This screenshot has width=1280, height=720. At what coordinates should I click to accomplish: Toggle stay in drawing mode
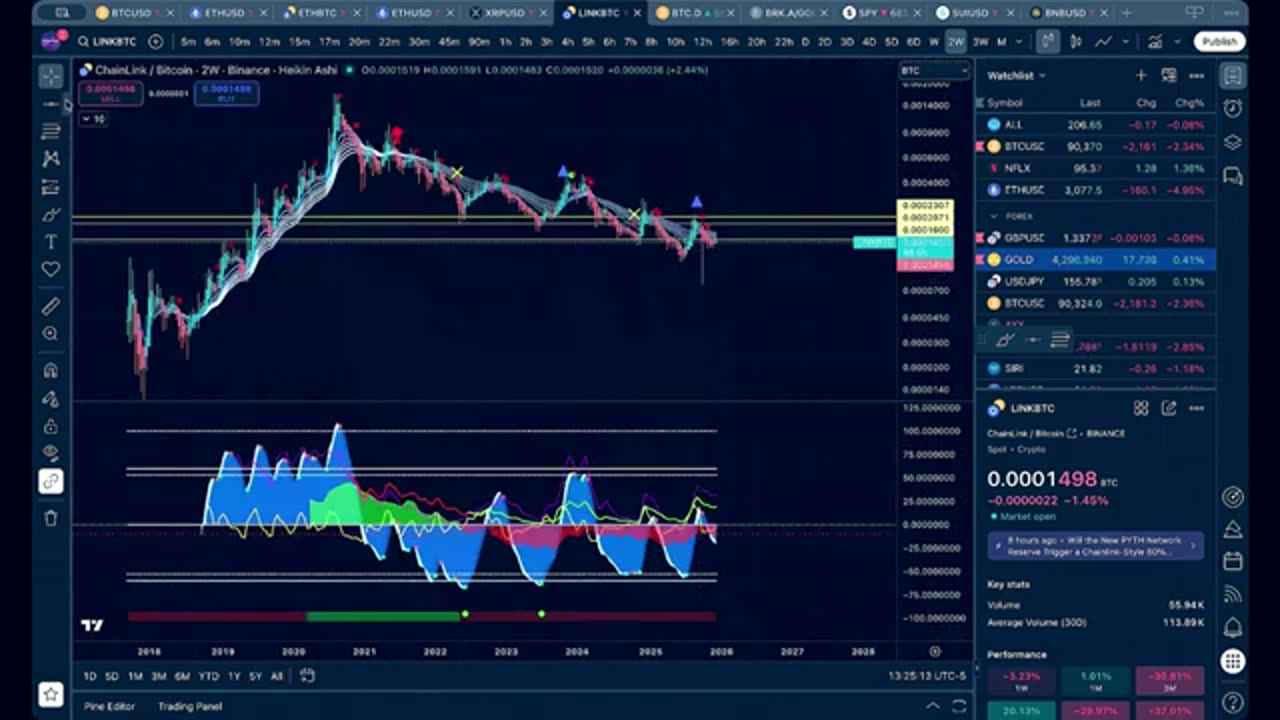(51, 399)
